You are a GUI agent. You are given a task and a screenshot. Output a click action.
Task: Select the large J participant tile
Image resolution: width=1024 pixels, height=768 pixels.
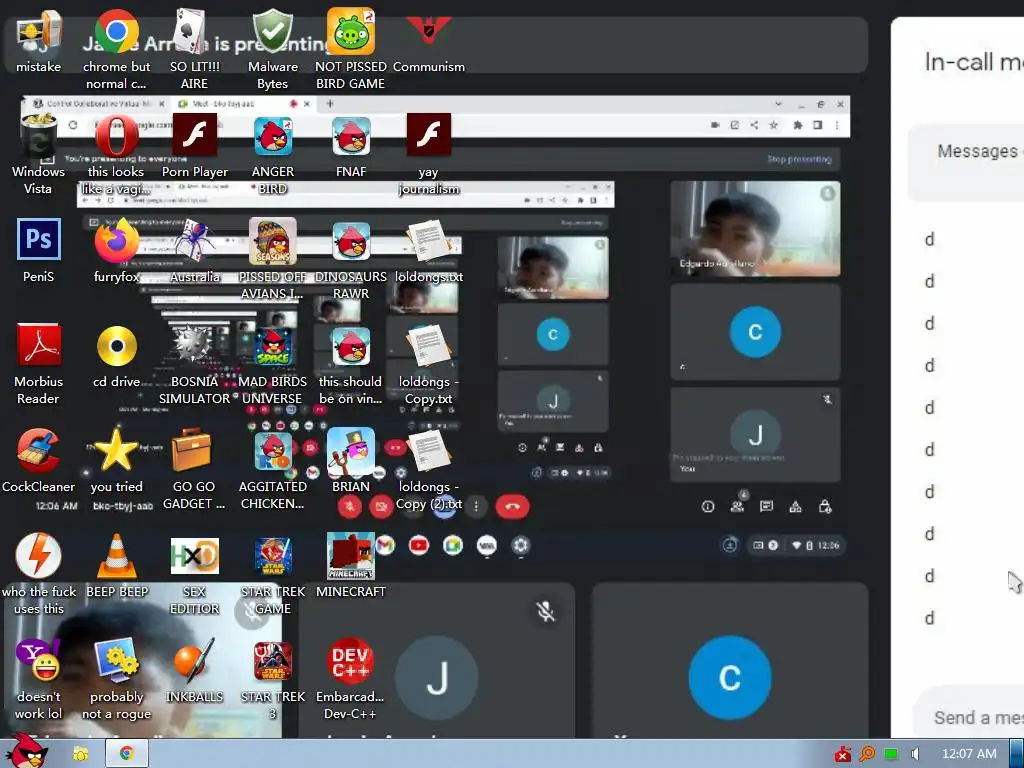pos(436,660)
